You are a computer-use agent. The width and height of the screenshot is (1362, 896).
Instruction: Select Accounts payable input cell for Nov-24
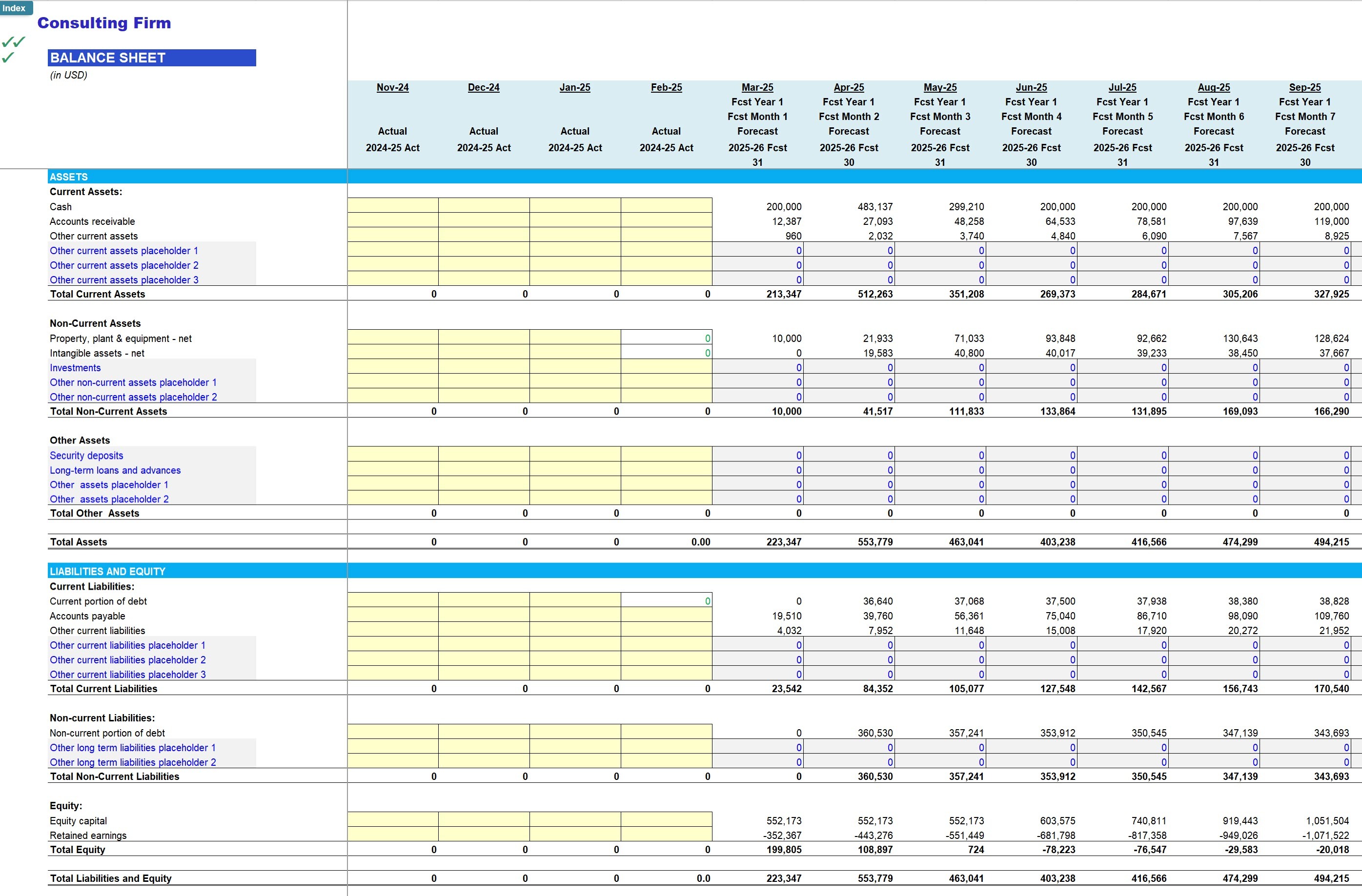coord(392,615)
